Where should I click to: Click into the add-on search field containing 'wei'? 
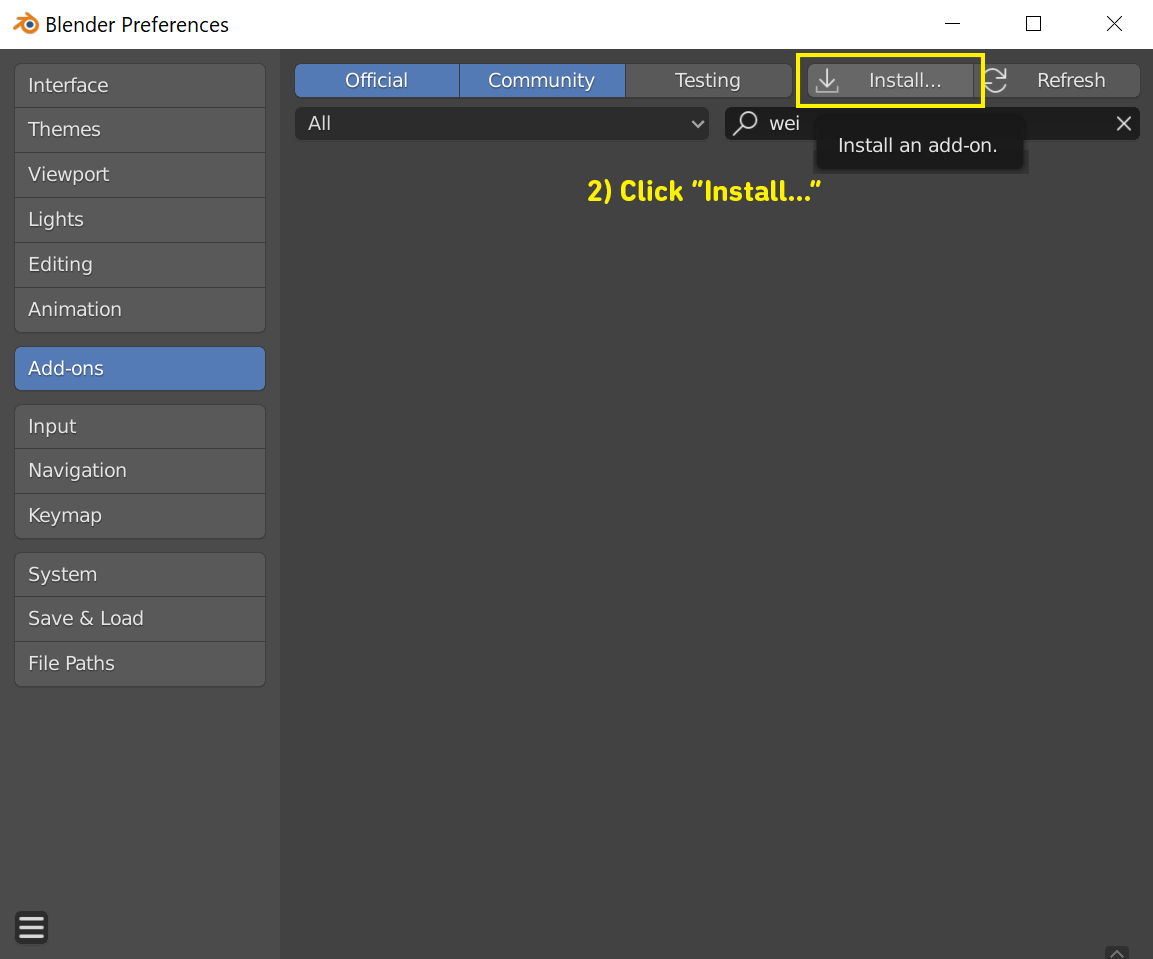point(932,124)
